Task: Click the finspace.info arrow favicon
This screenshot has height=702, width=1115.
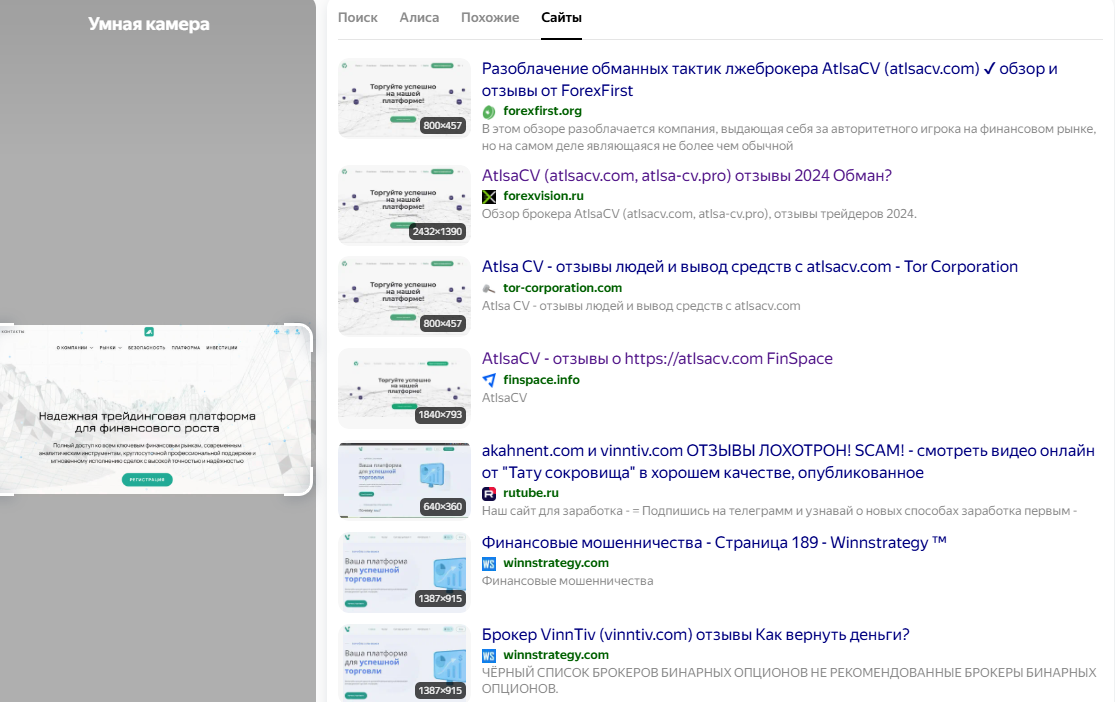Action: [x=489, y=380]
